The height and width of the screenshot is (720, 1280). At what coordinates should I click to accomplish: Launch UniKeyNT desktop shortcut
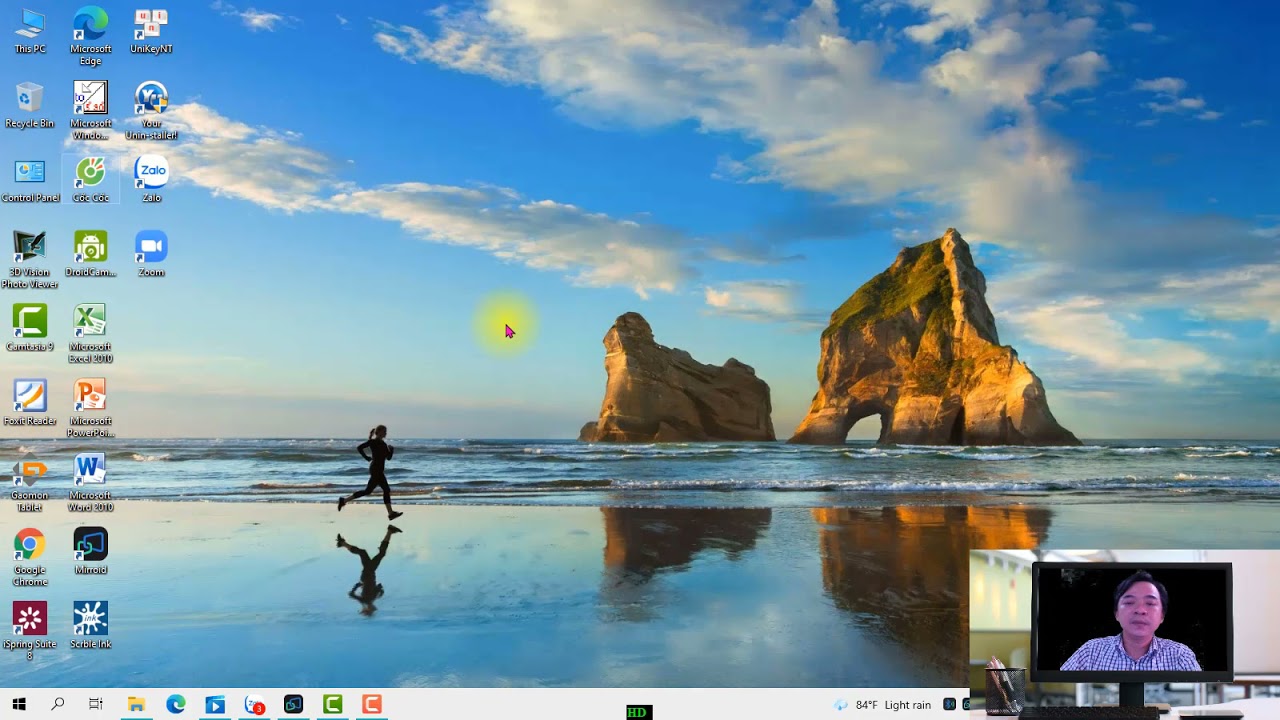point(151,31)
